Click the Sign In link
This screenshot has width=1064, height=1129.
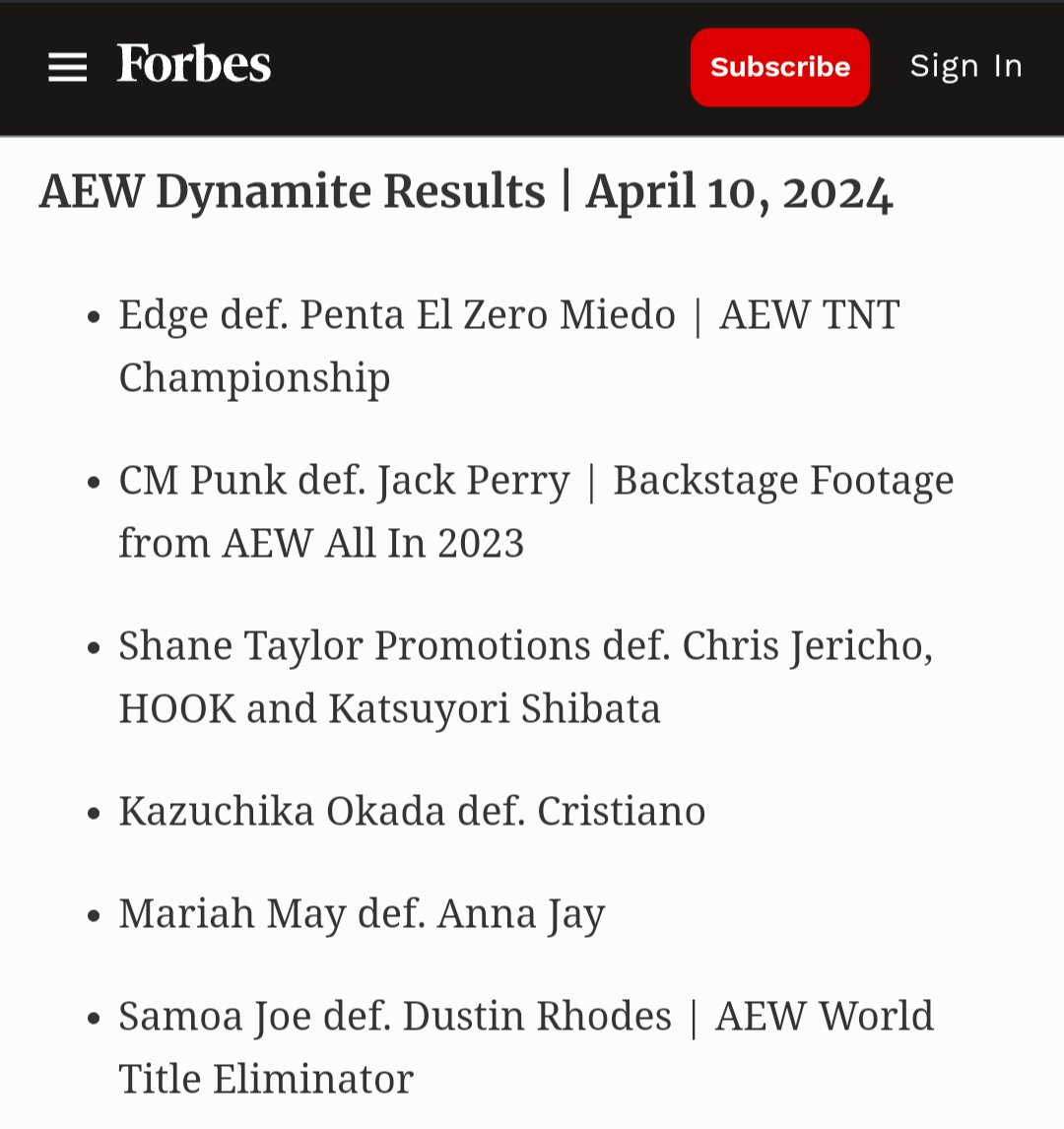point(965,66)
